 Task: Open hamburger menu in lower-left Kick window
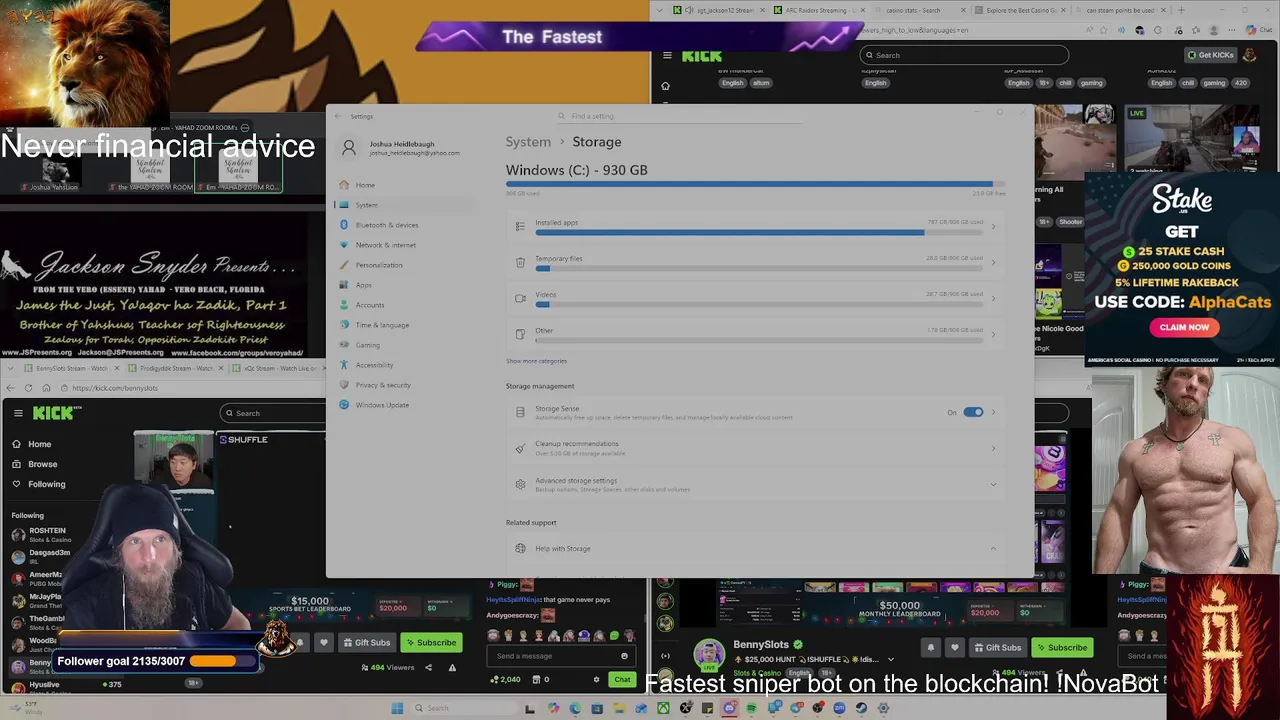[x=18, y=412]
